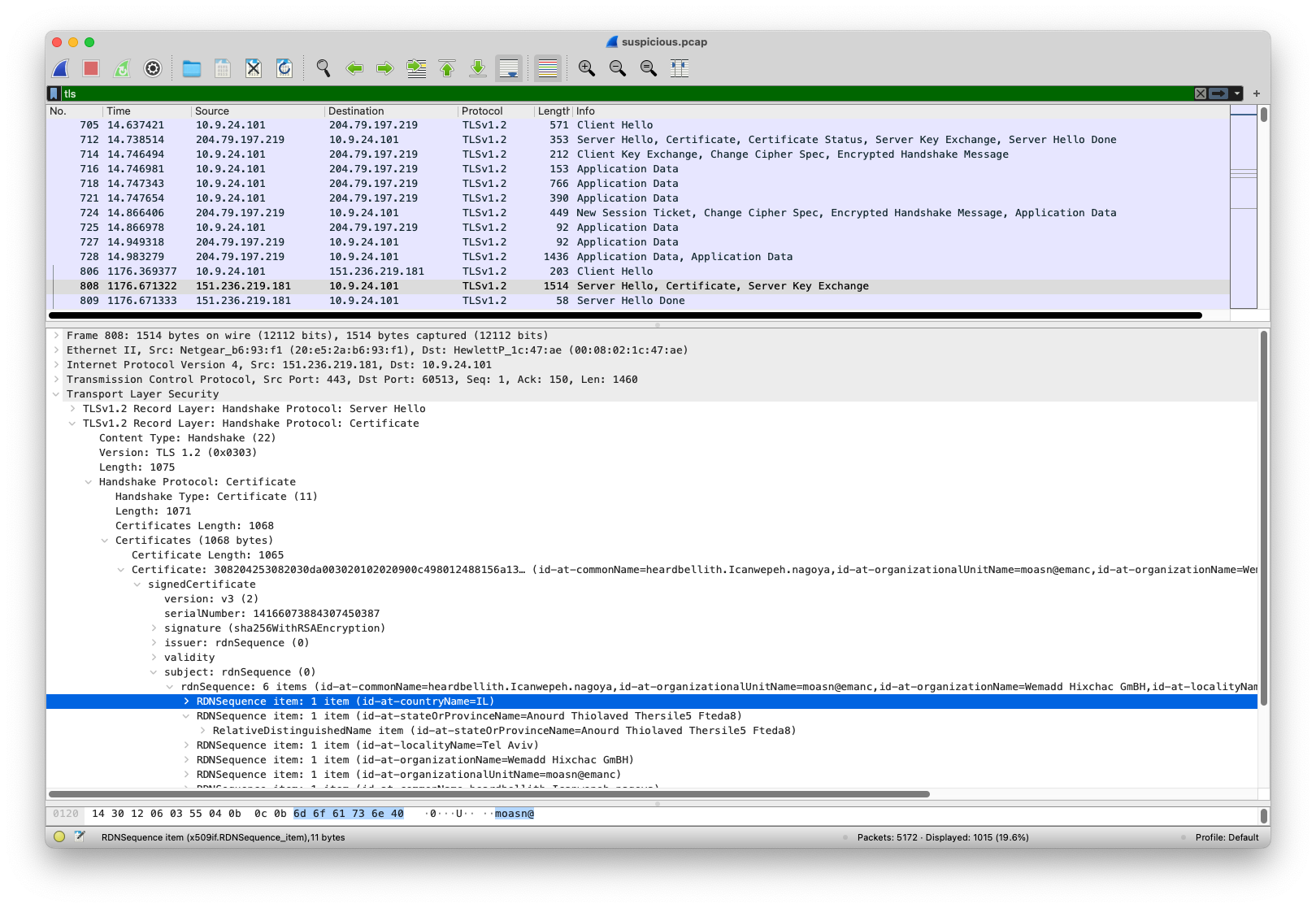Viewport: 1316px width, 908px height.
Task: Sort by Destination column header
Action: pyautogui.click(x=390, y=111)
